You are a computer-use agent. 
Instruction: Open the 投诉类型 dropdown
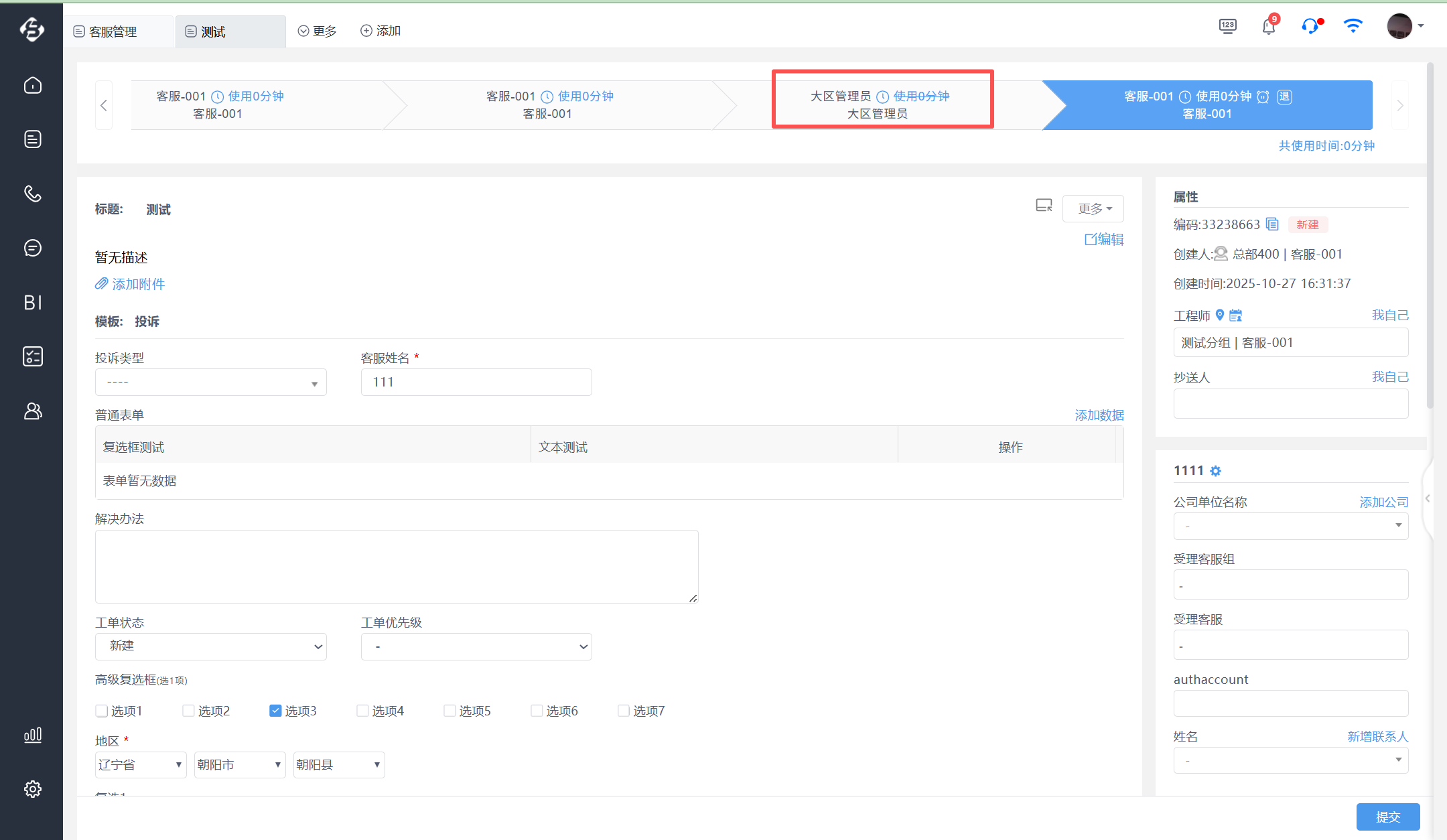[x=210, y=382]
